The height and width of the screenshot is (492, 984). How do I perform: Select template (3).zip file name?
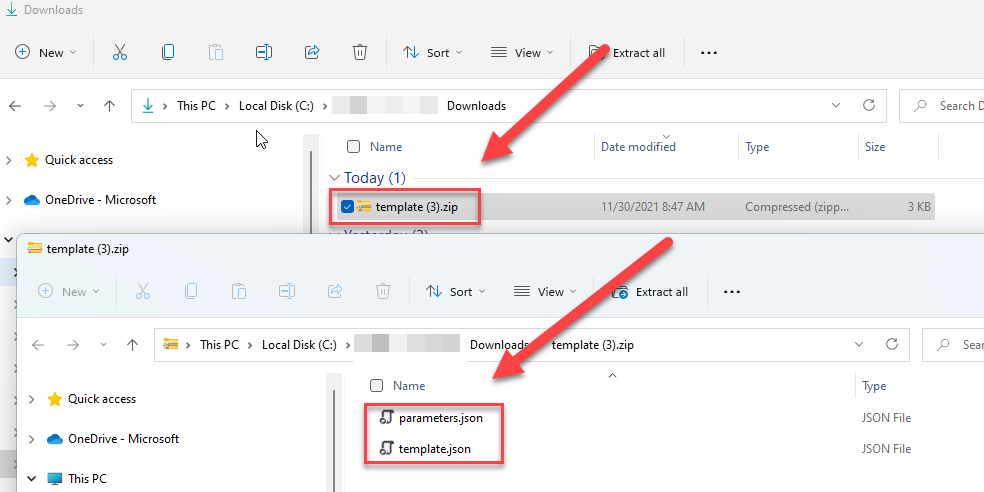(x=416, y=206)
